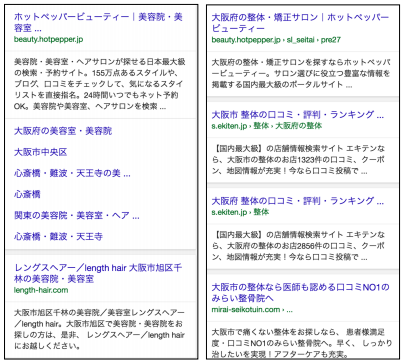
Task: Open the ホットペッパービューティー 美容院 result title
Action: [x=98, y=22]
